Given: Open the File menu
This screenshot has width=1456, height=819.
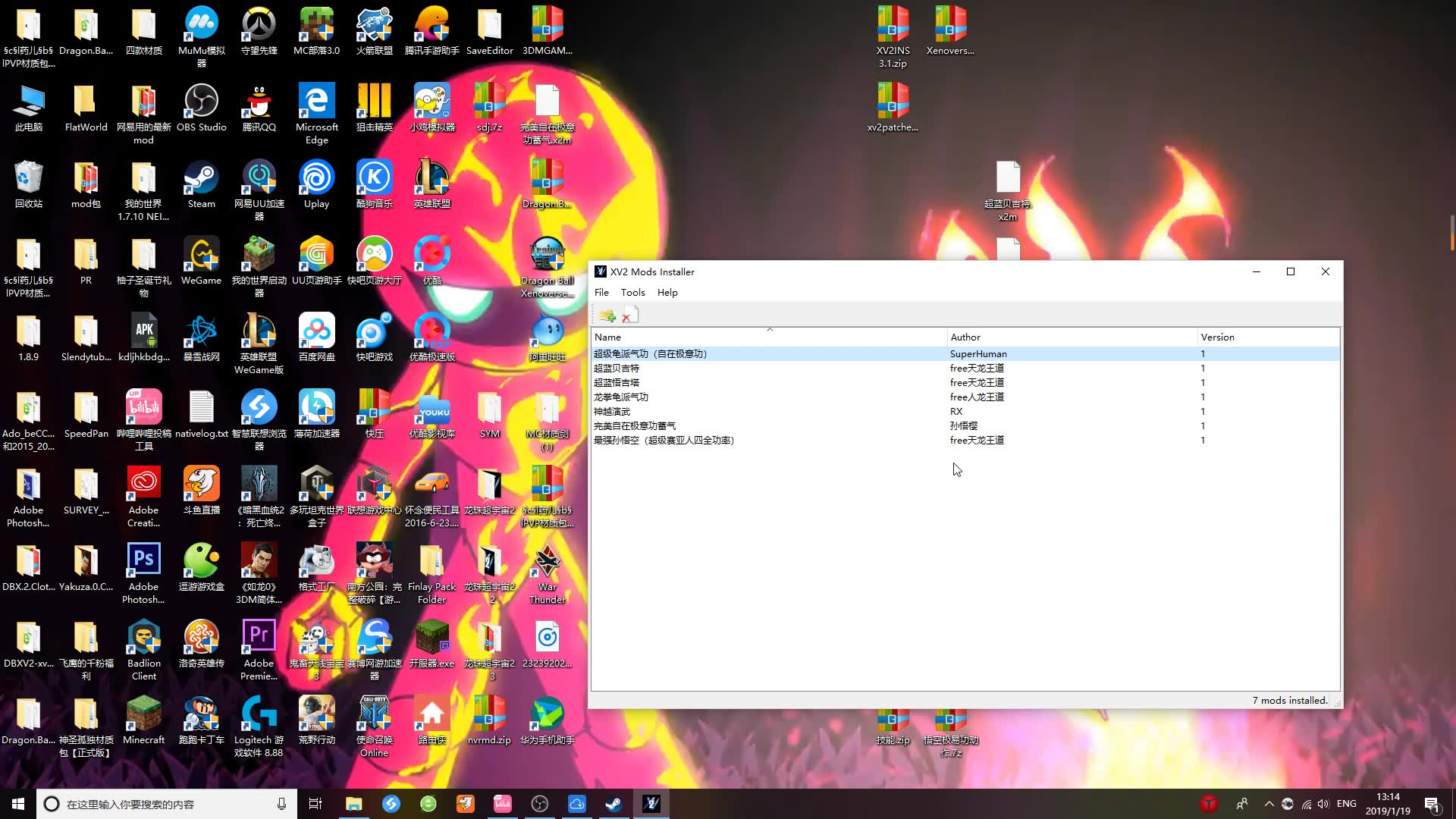Looking at the screenshot, I should coord(601,293).
